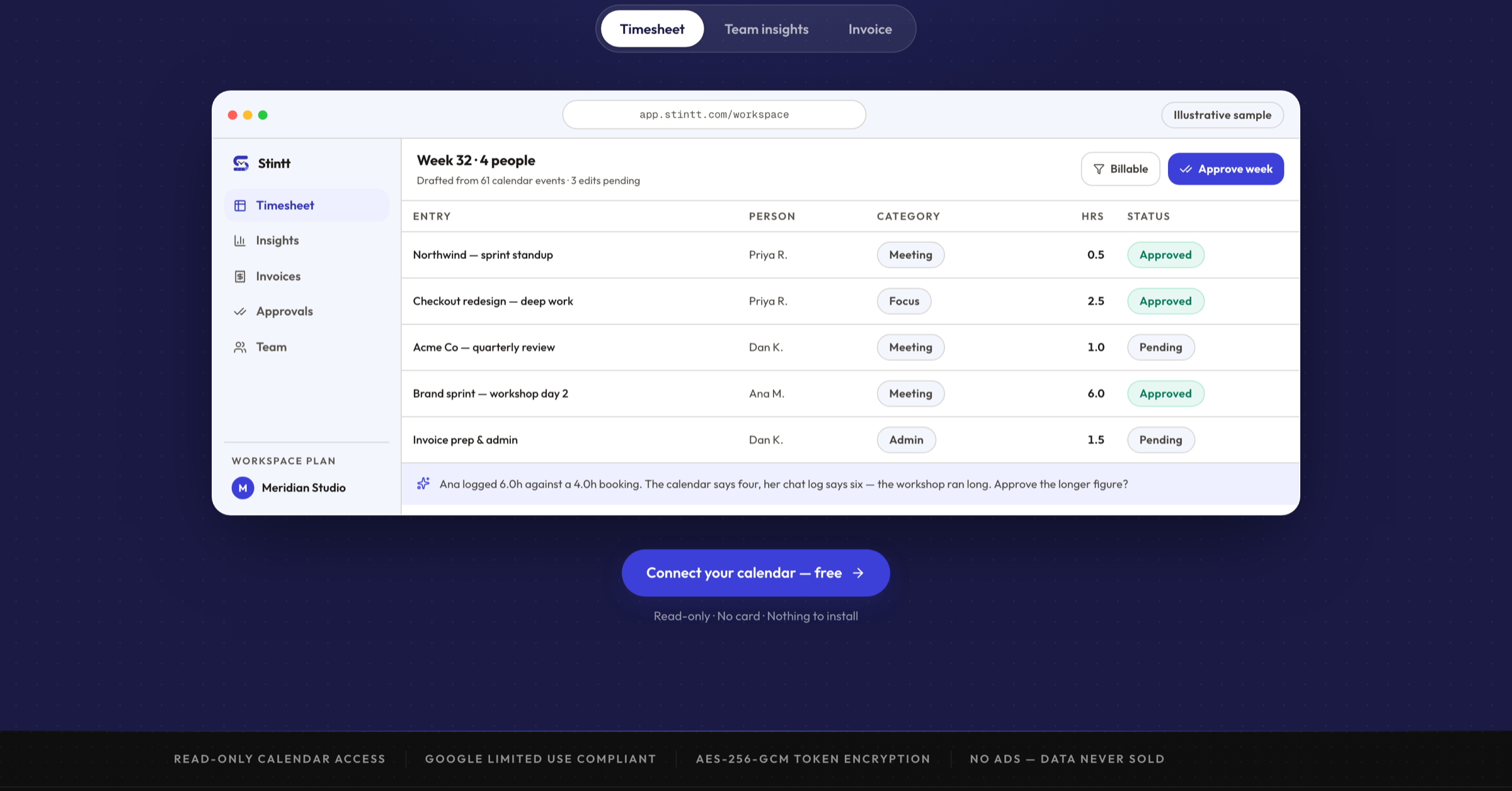Toggle the Billable filter button

coord(1120,169)
